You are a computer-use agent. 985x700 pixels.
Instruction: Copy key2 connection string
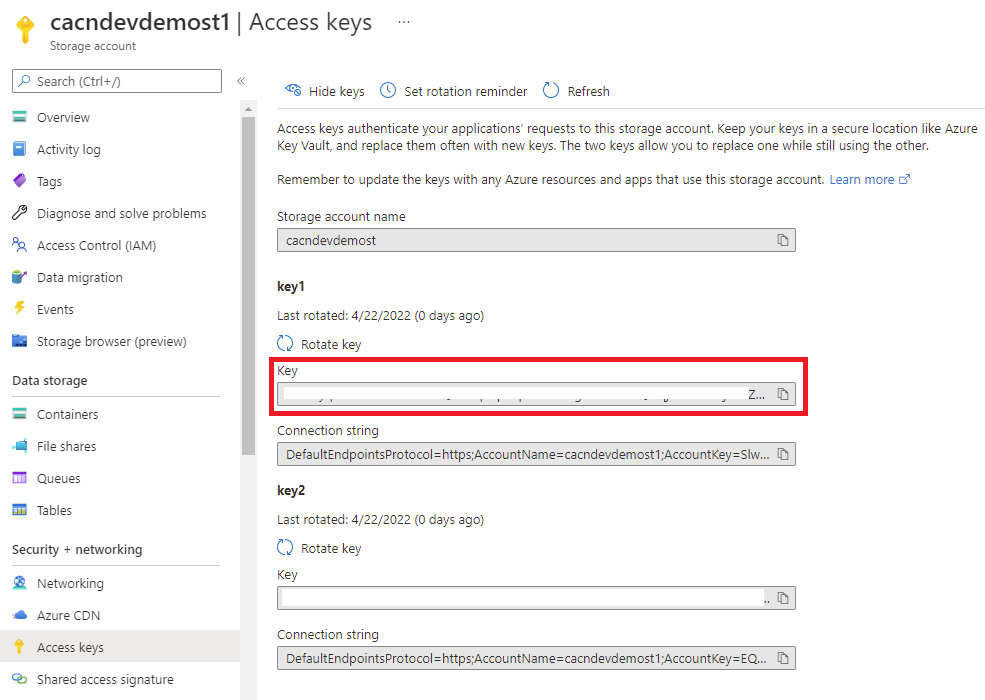click(x=783, y=659)
